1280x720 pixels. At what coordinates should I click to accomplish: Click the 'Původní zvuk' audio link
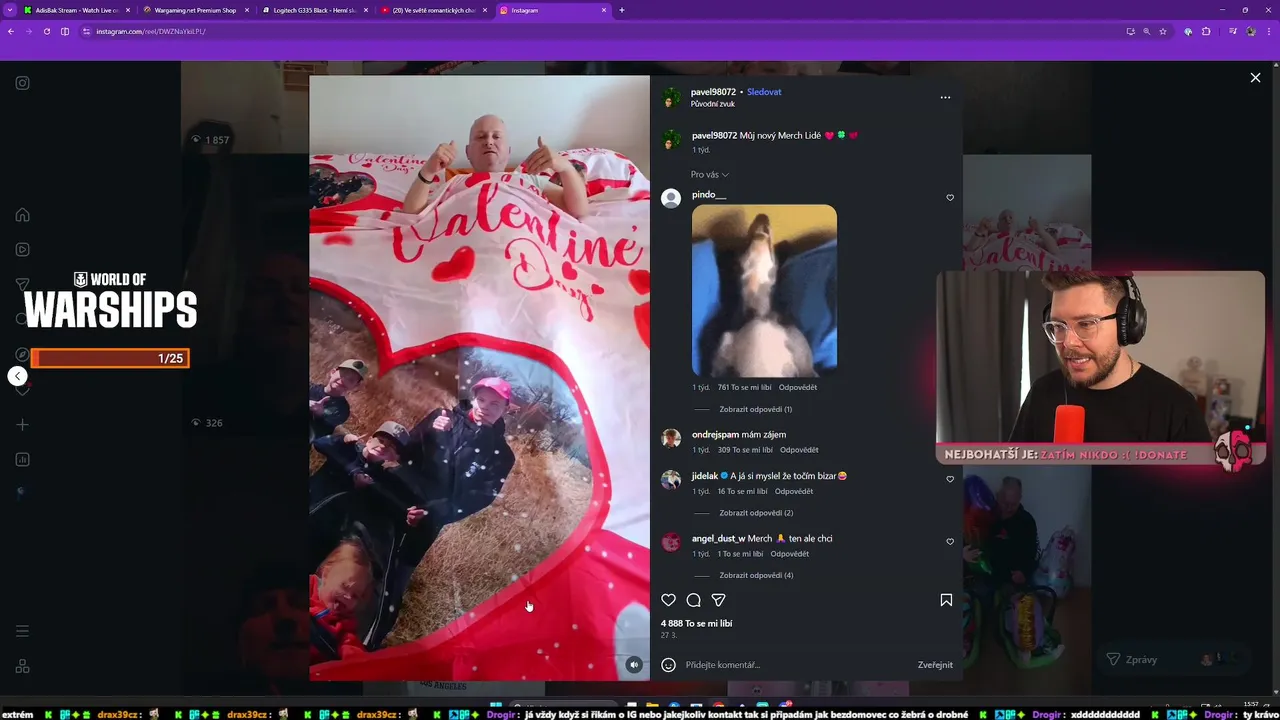[713, 104]
